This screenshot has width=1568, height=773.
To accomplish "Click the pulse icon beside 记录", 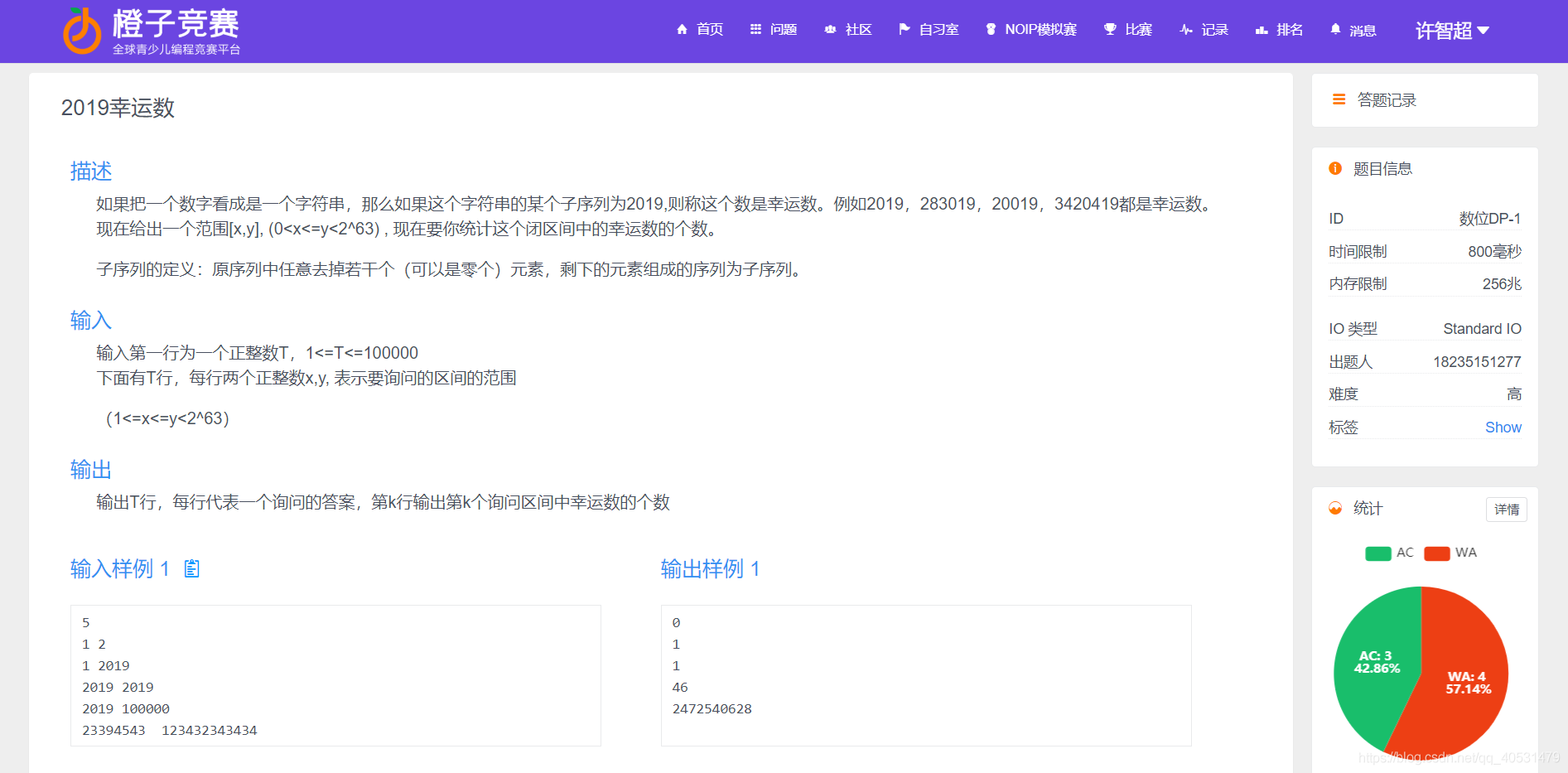I will coord(1186,30).
